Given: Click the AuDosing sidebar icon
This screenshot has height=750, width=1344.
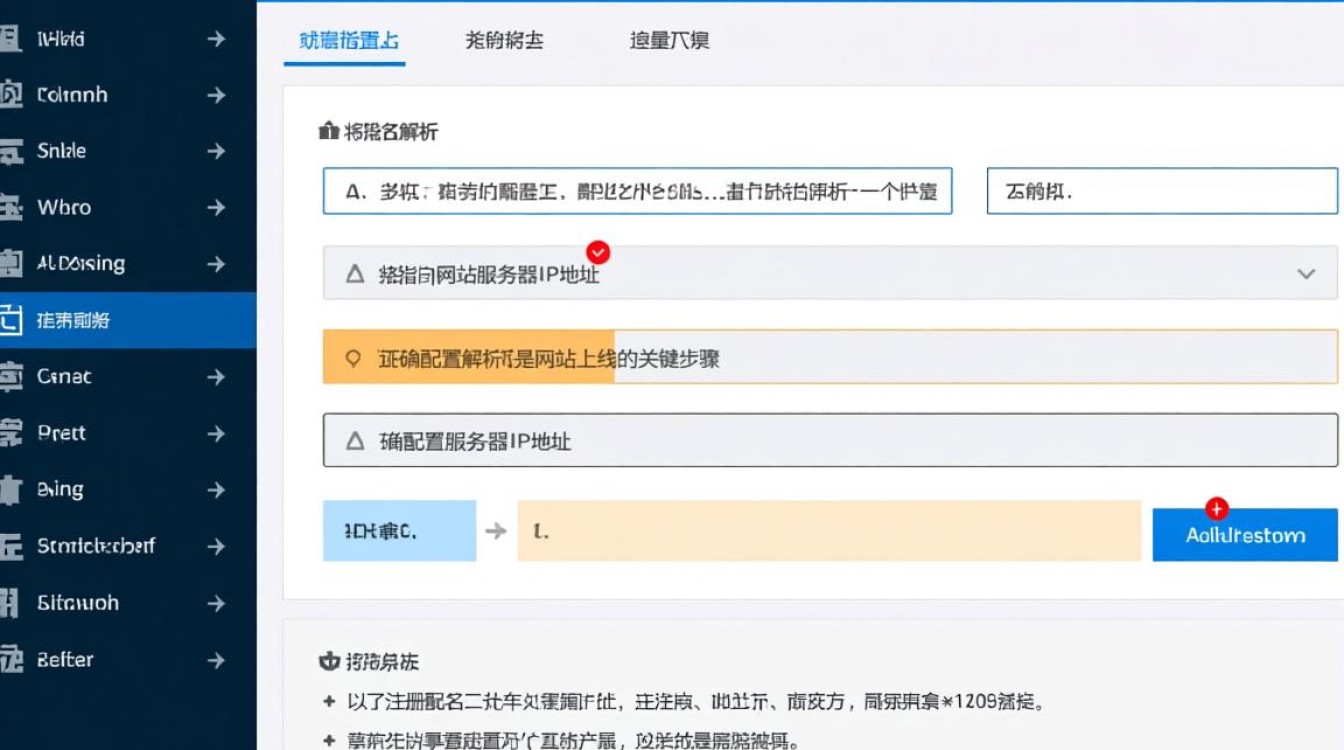Looking at the screenshot, I should pyautogui.click(x=14, y=263).
